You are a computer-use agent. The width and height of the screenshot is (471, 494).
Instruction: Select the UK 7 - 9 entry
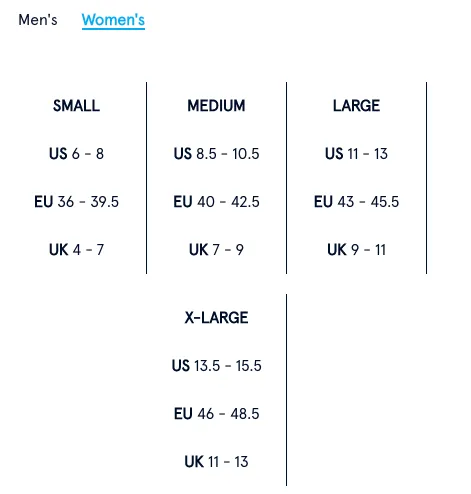216,250
